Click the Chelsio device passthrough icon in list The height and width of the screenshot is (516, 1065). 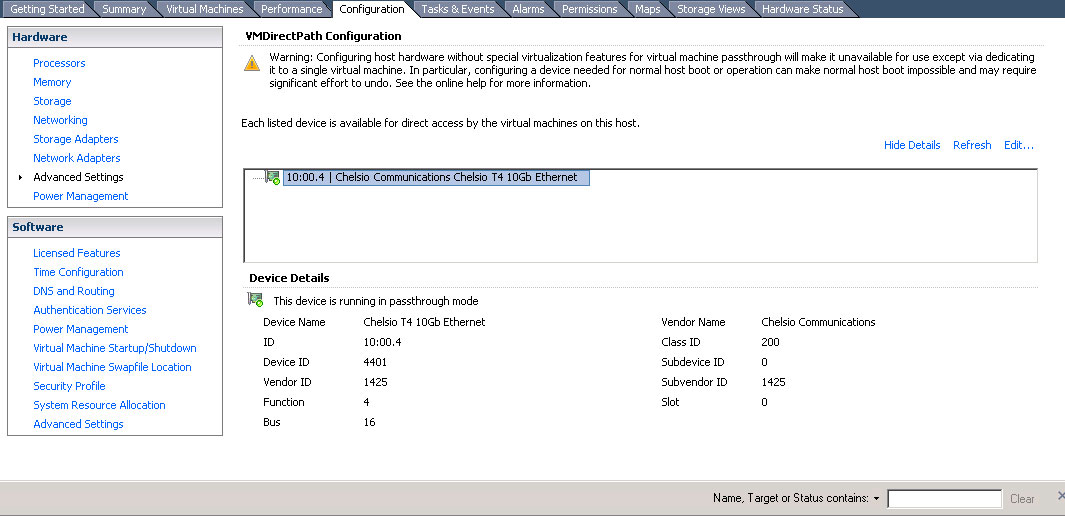tap(273, 178)
